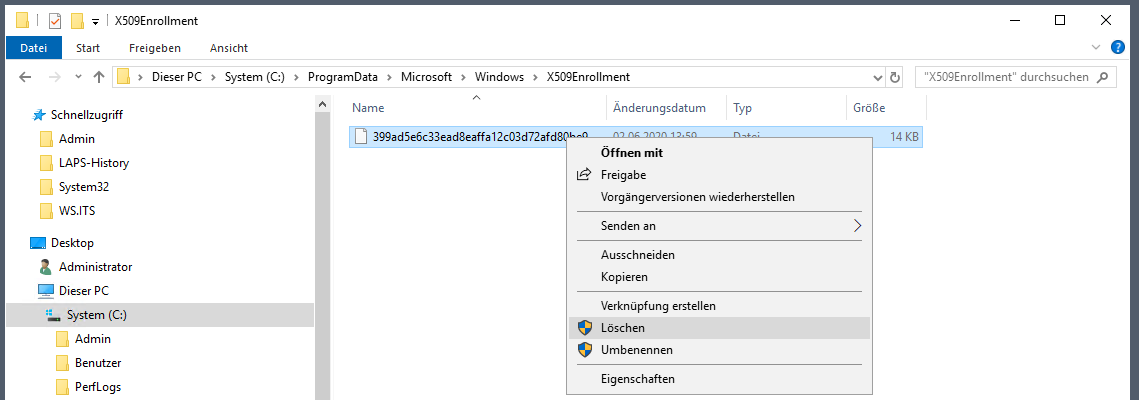
Task: Click the 14 KB size cell
Action: pos(902,136)
